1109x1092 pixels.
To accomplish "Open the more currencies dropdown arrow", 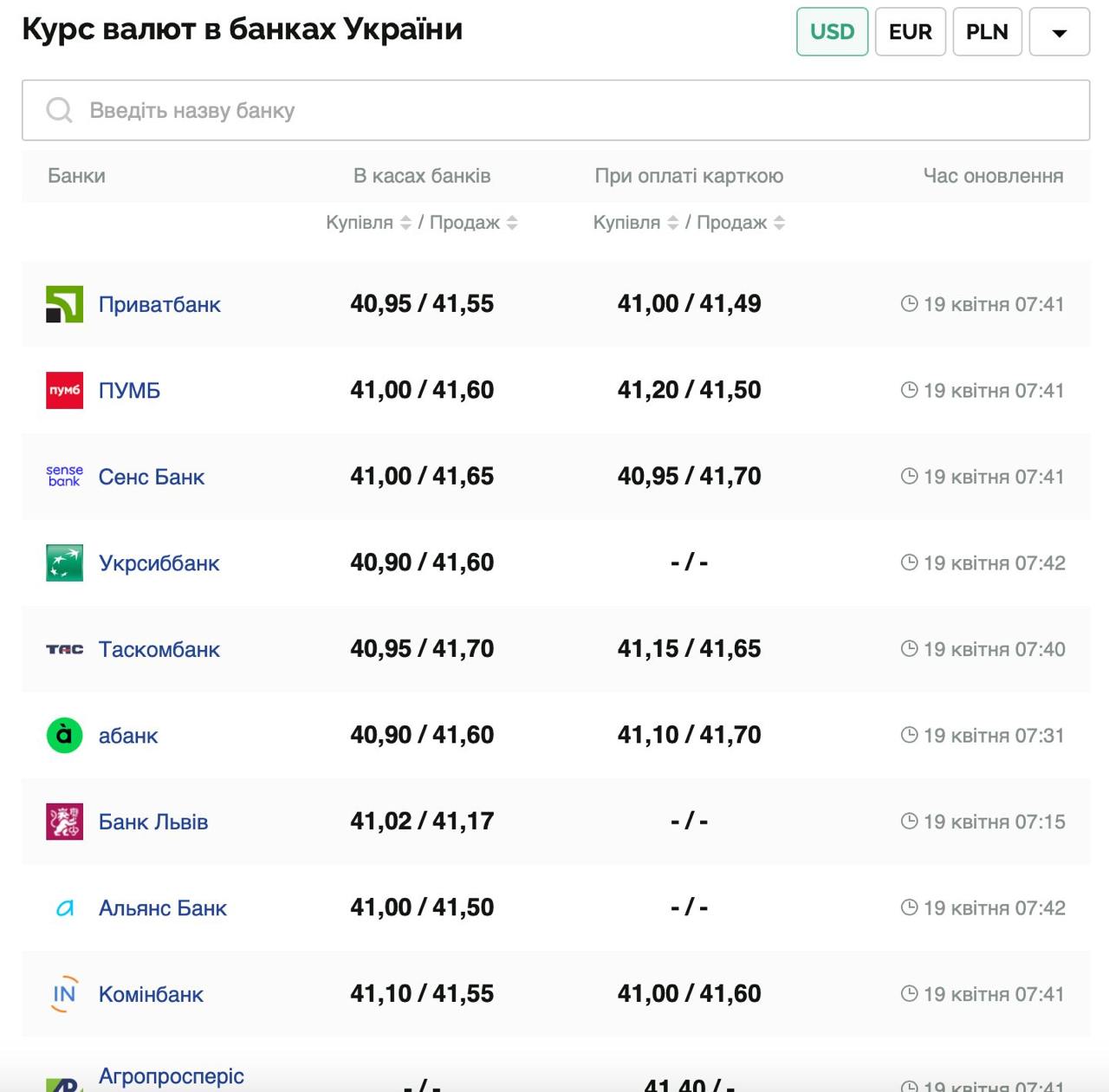I will (x=1059, y=32).
